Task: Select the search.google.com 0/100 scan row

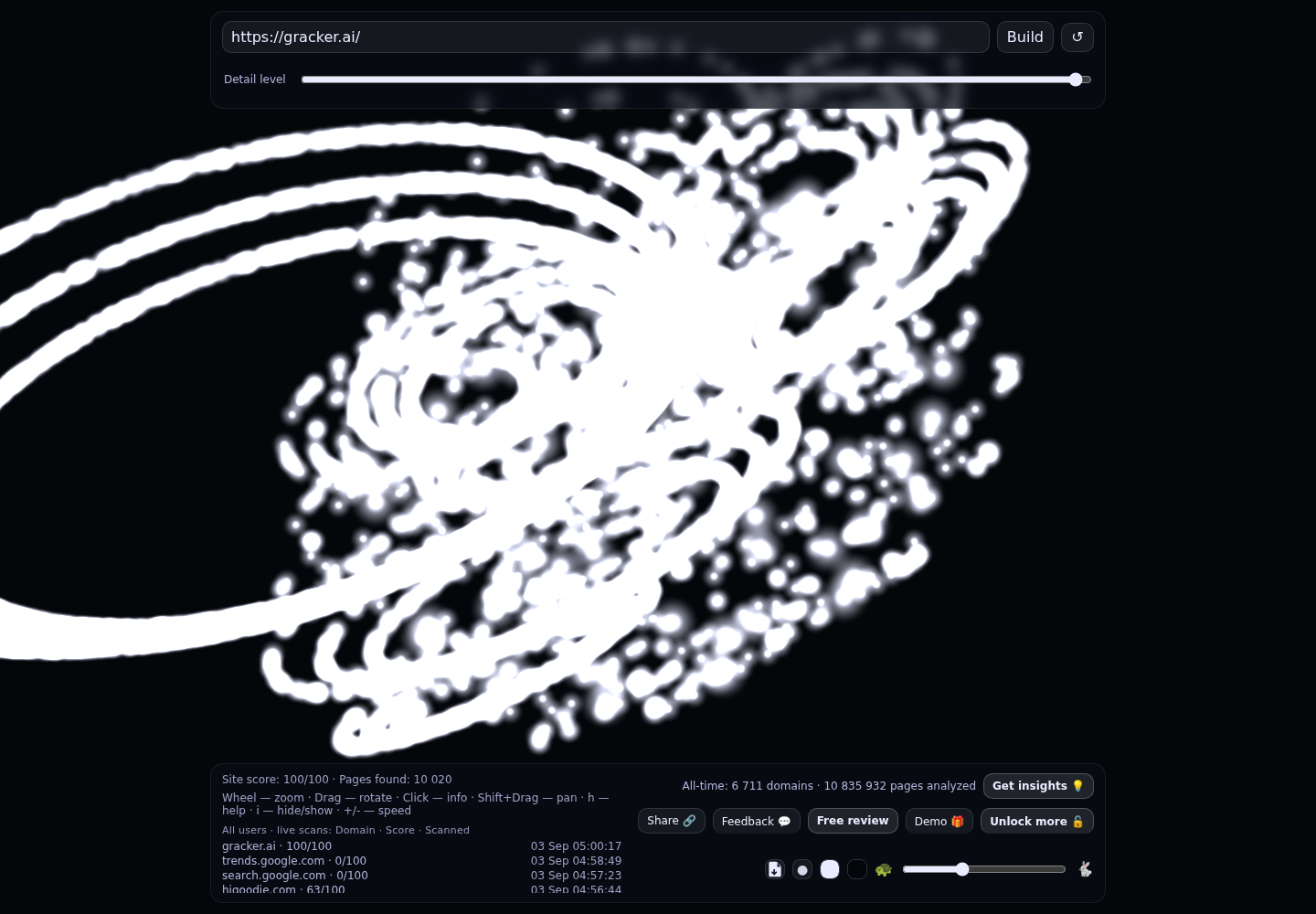Action: point(421,876)
